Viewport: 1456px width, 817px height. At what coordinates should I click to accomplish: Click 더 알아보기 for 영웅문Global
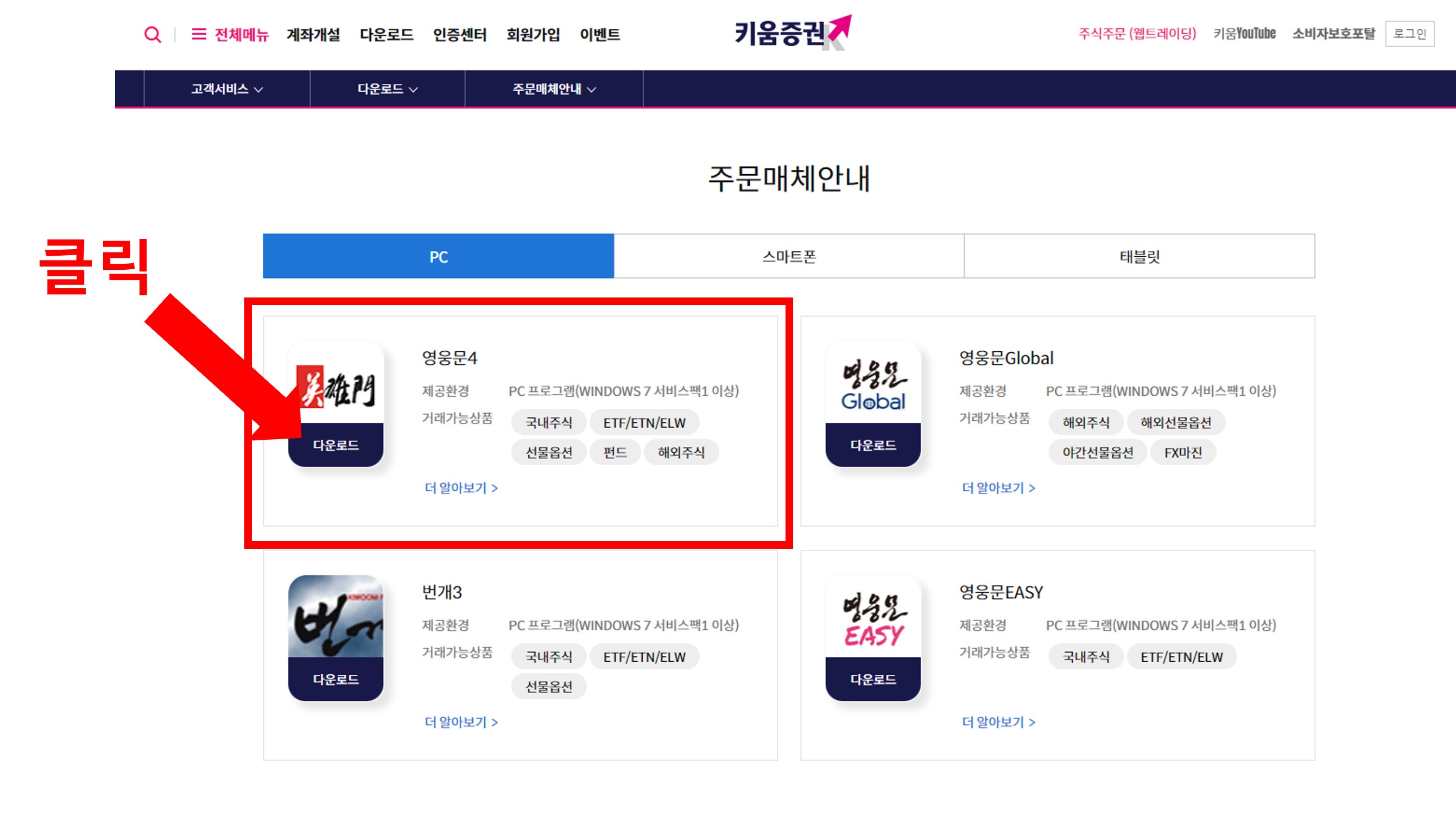click(x=998, y=487)
